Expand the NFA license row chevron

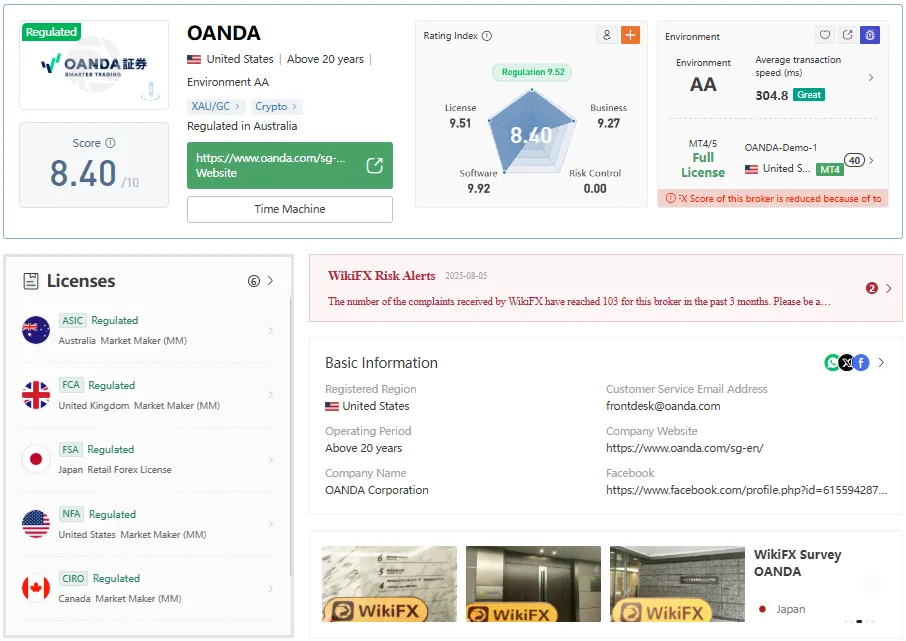[270, 524]
